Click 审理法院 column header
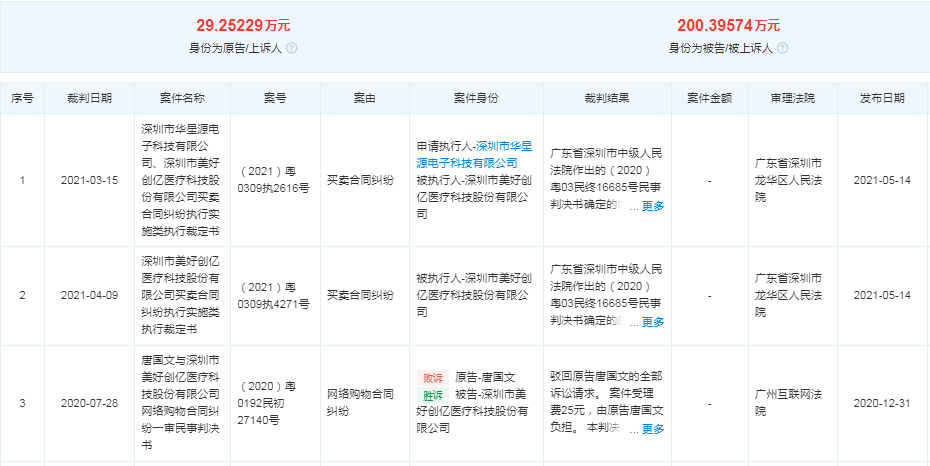The image size is (930, 466). 793,98
